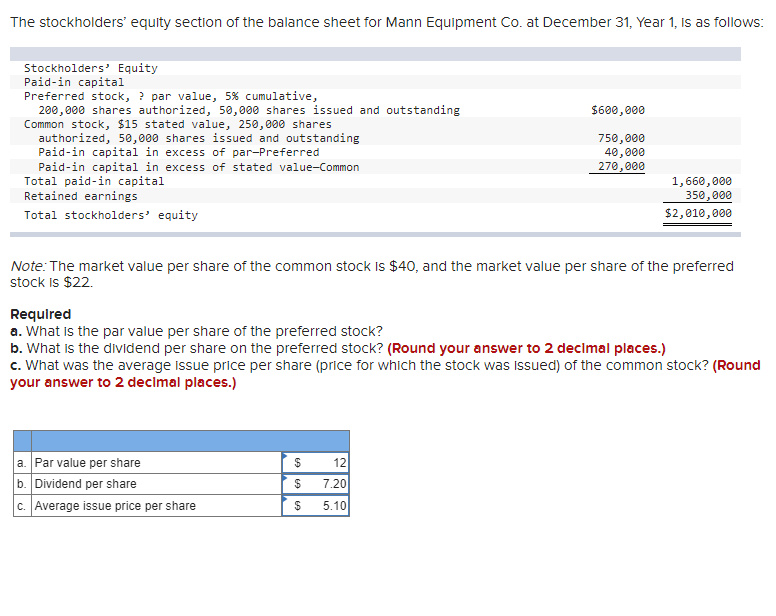Click the 'Paid-in capital in excess of stated value–Common' line

[x=198, y=167]
